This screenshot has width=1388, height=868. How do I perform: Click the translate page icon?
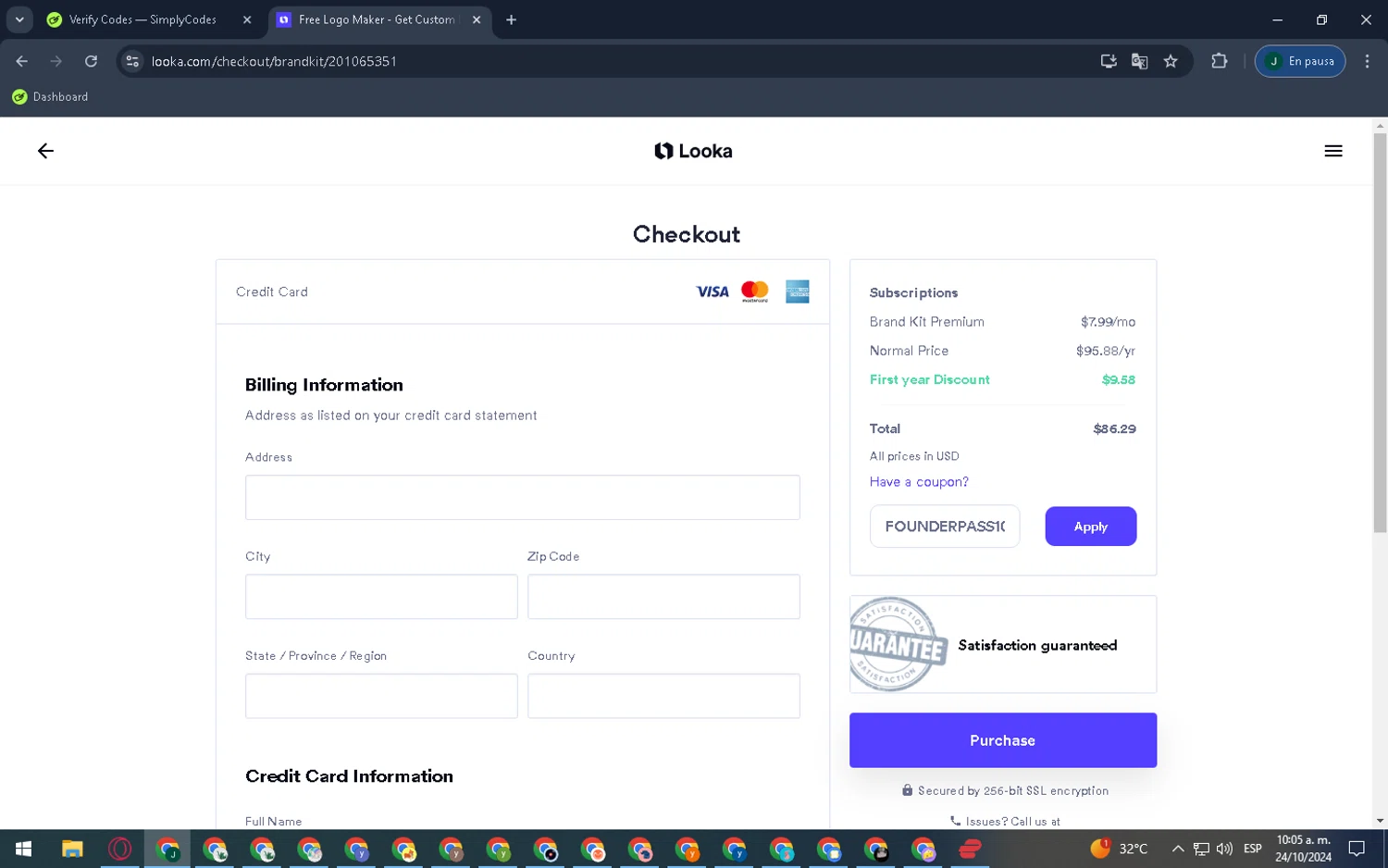pos(1139,61)
